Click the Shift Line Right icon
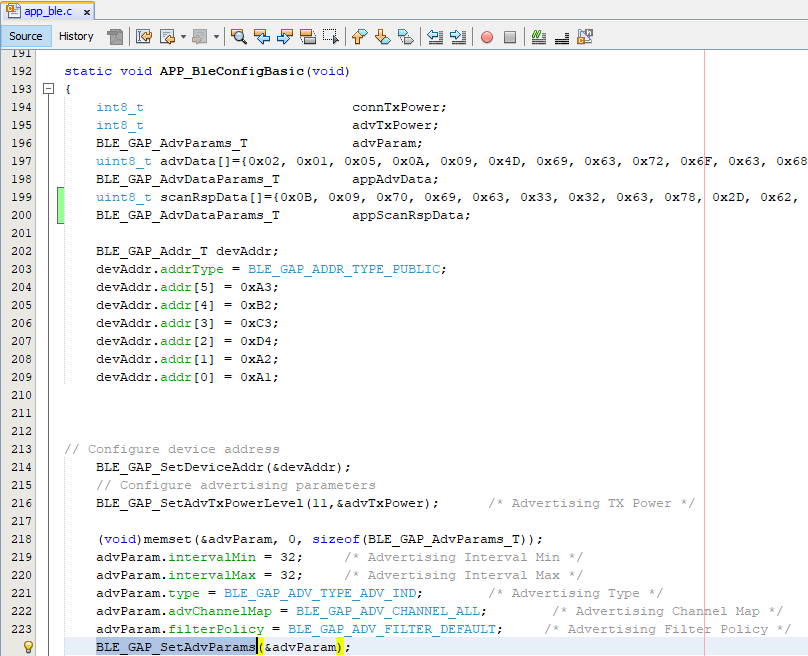Image resolution: width=808 pixels, height=656 pixels. point(458,37)
